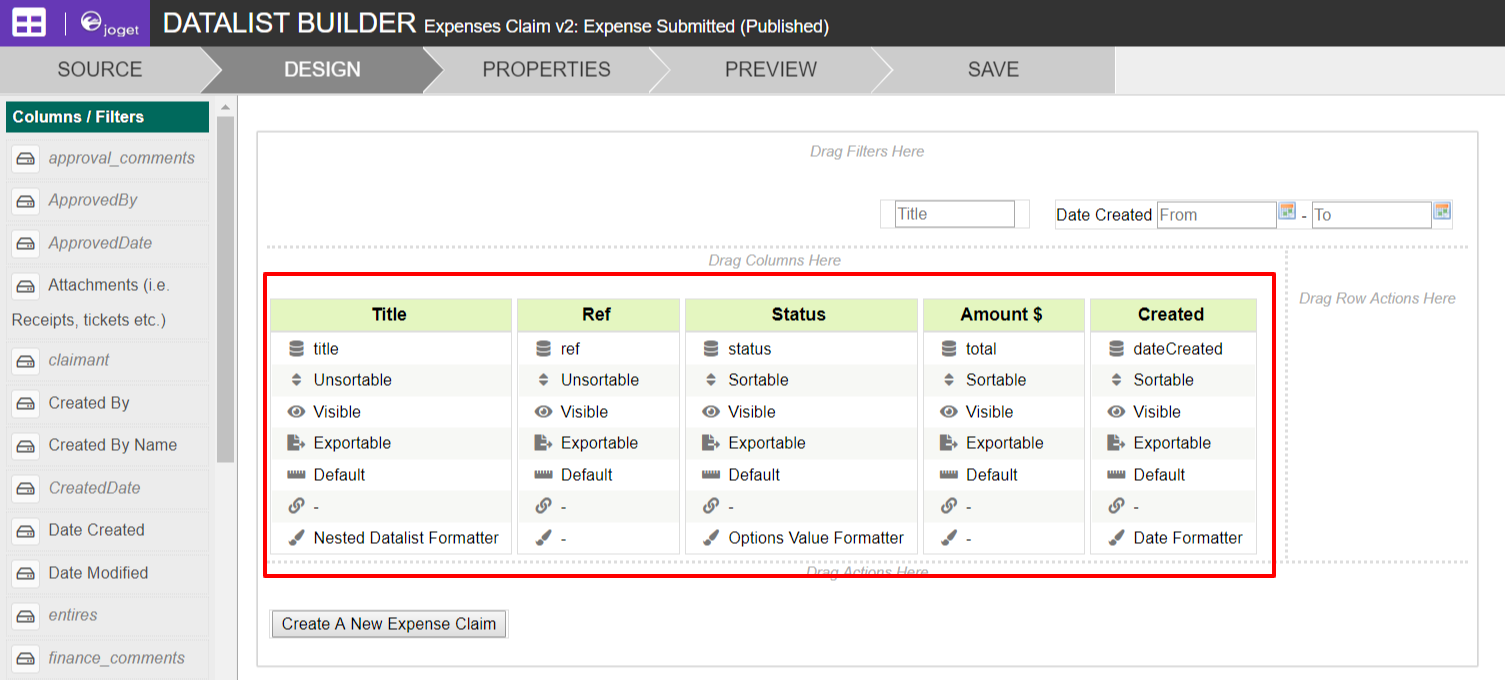
Task: Toggle the Visible eye in Status column
Action: 711,412
